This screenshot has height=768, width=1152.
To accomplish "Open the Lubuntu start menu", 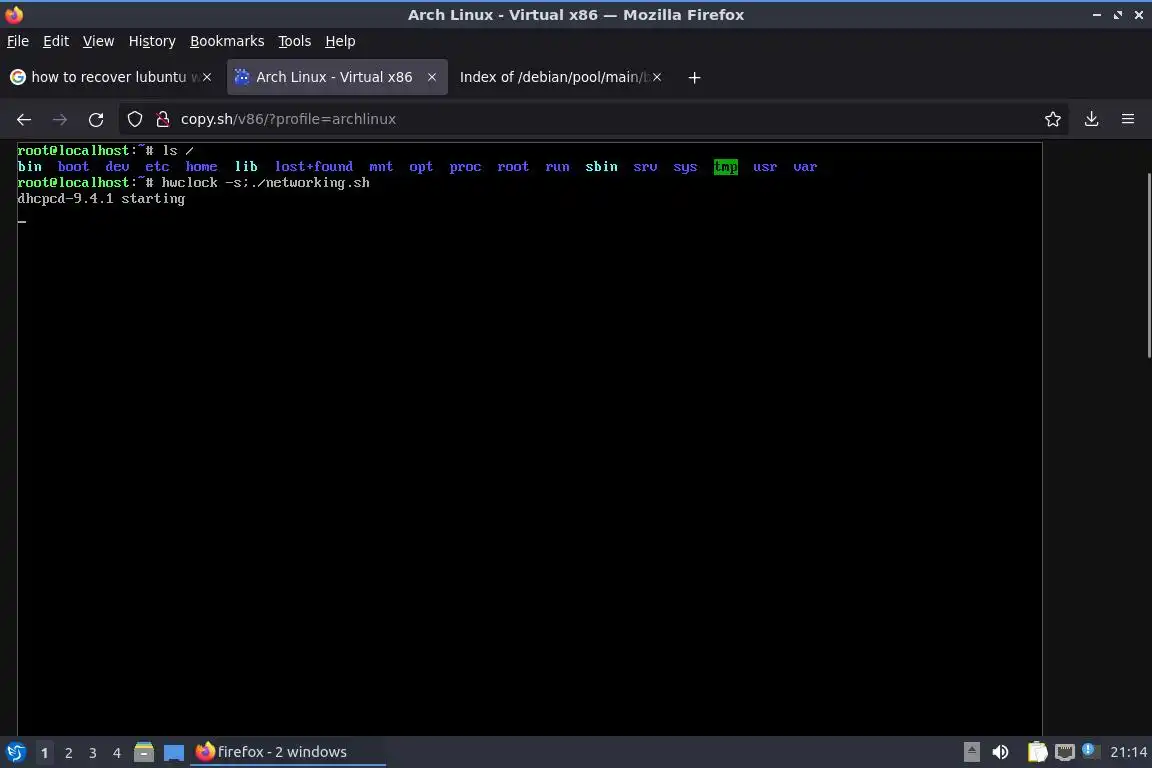I will 15,752.
